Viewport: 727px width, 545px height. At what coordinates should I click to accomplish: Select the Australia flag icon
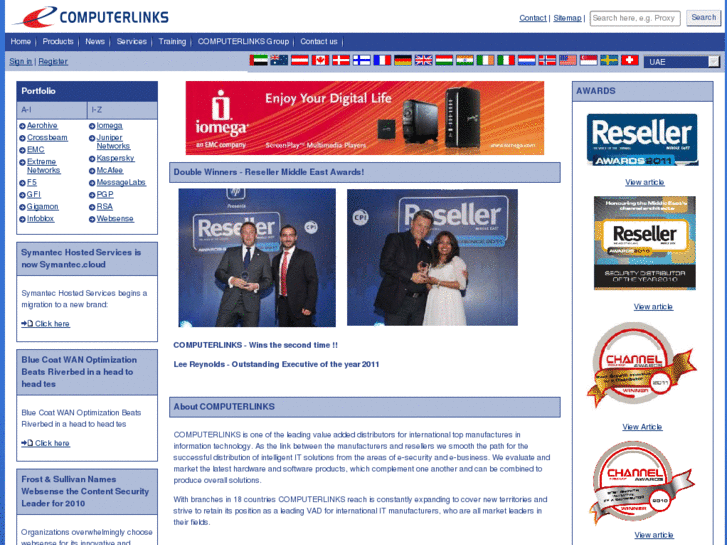tap(279, 60)
